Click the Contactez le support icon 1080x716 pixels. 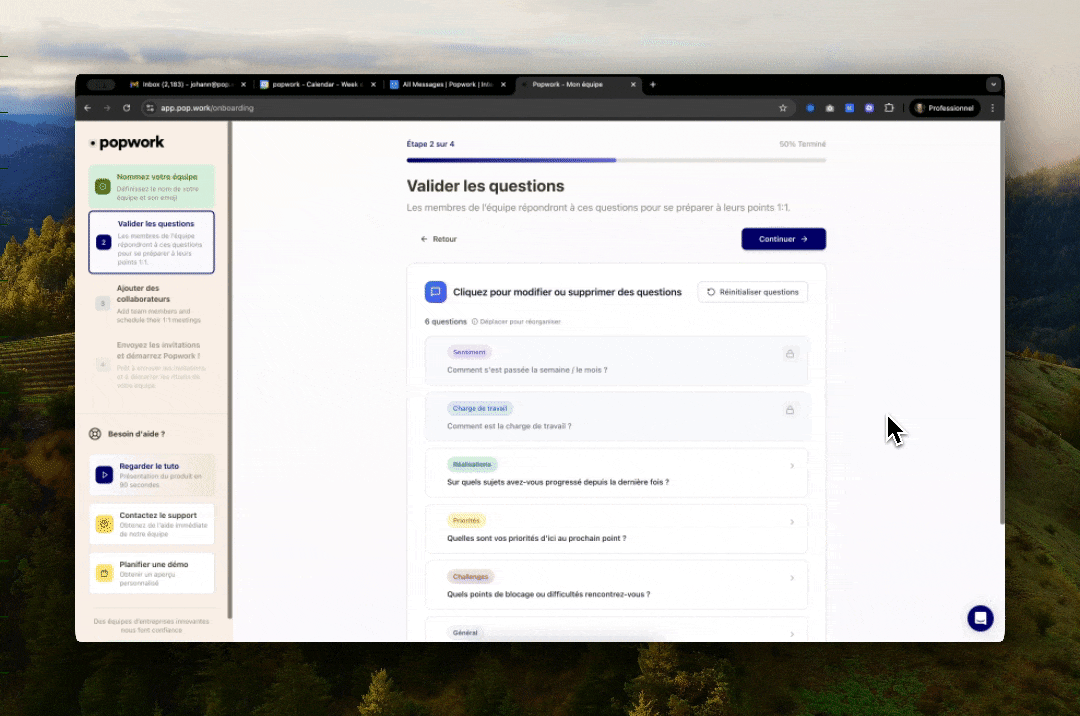click(104, 523)
